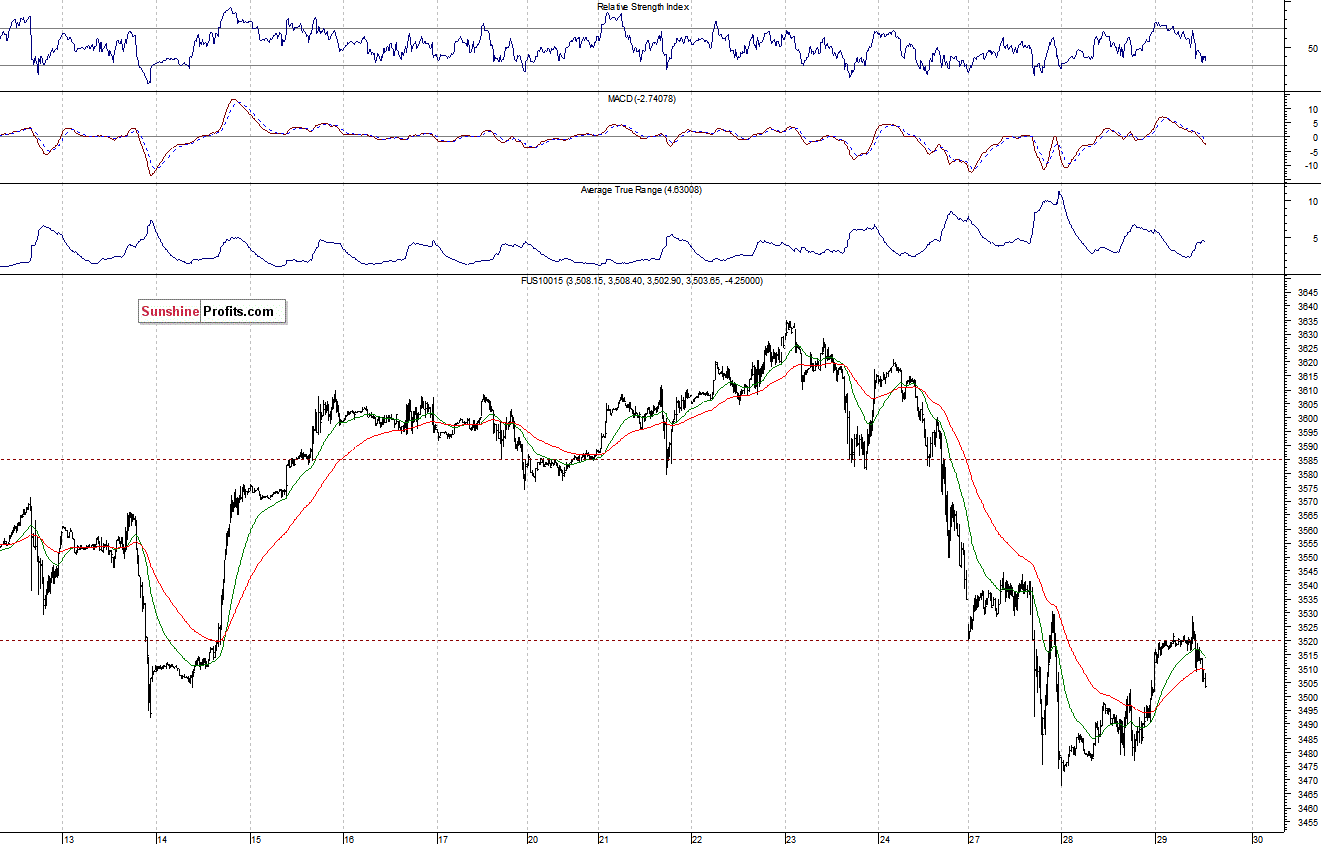Select date label 14 on time axis
This screenshot has height=844, width=1321.
click(x=164, y=838)
